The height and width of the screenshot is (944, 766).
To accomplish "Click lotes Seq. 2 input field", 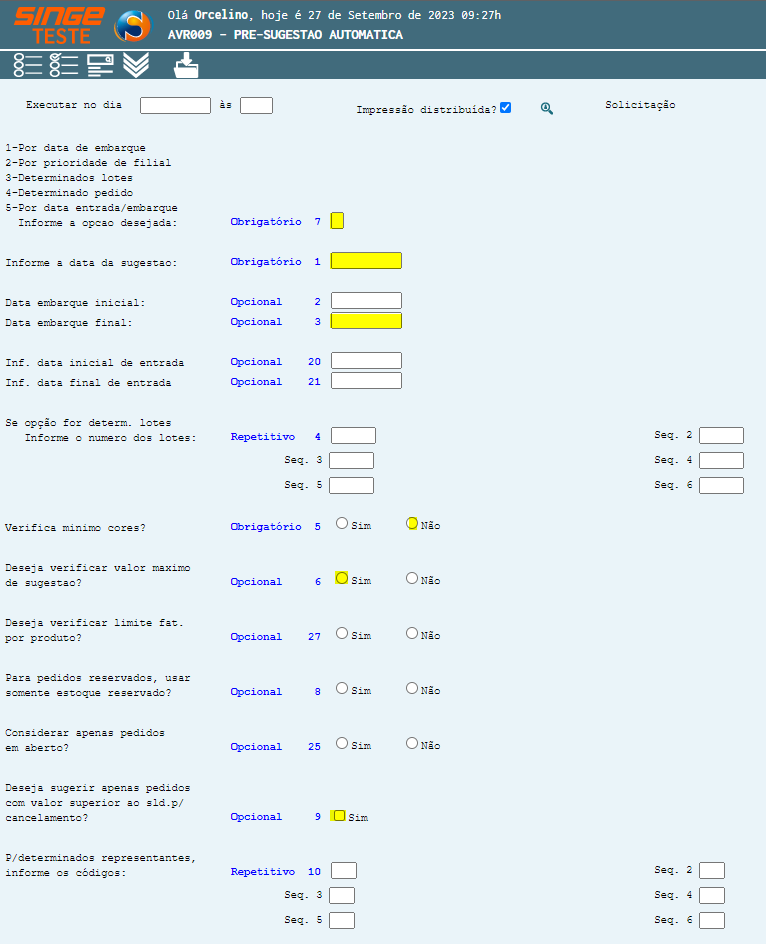I will (x=721, y=435).
